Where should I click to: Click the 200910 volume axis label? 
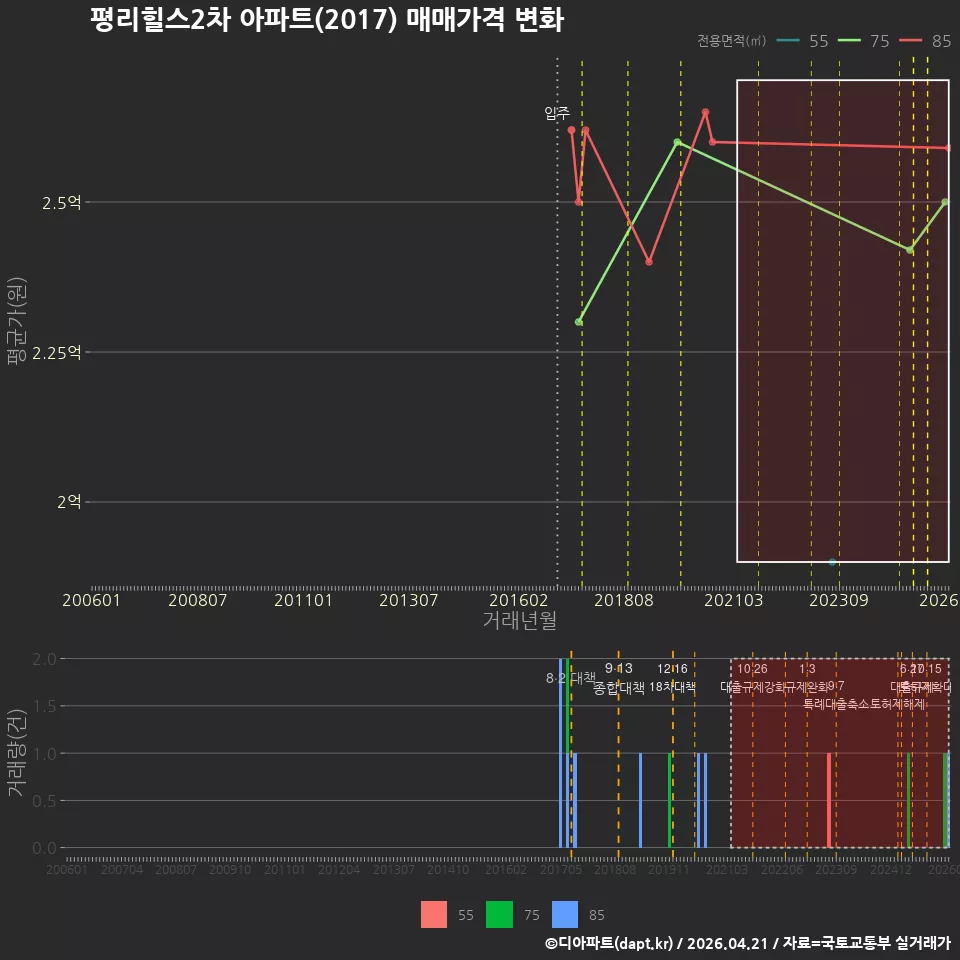click(230, 869)
